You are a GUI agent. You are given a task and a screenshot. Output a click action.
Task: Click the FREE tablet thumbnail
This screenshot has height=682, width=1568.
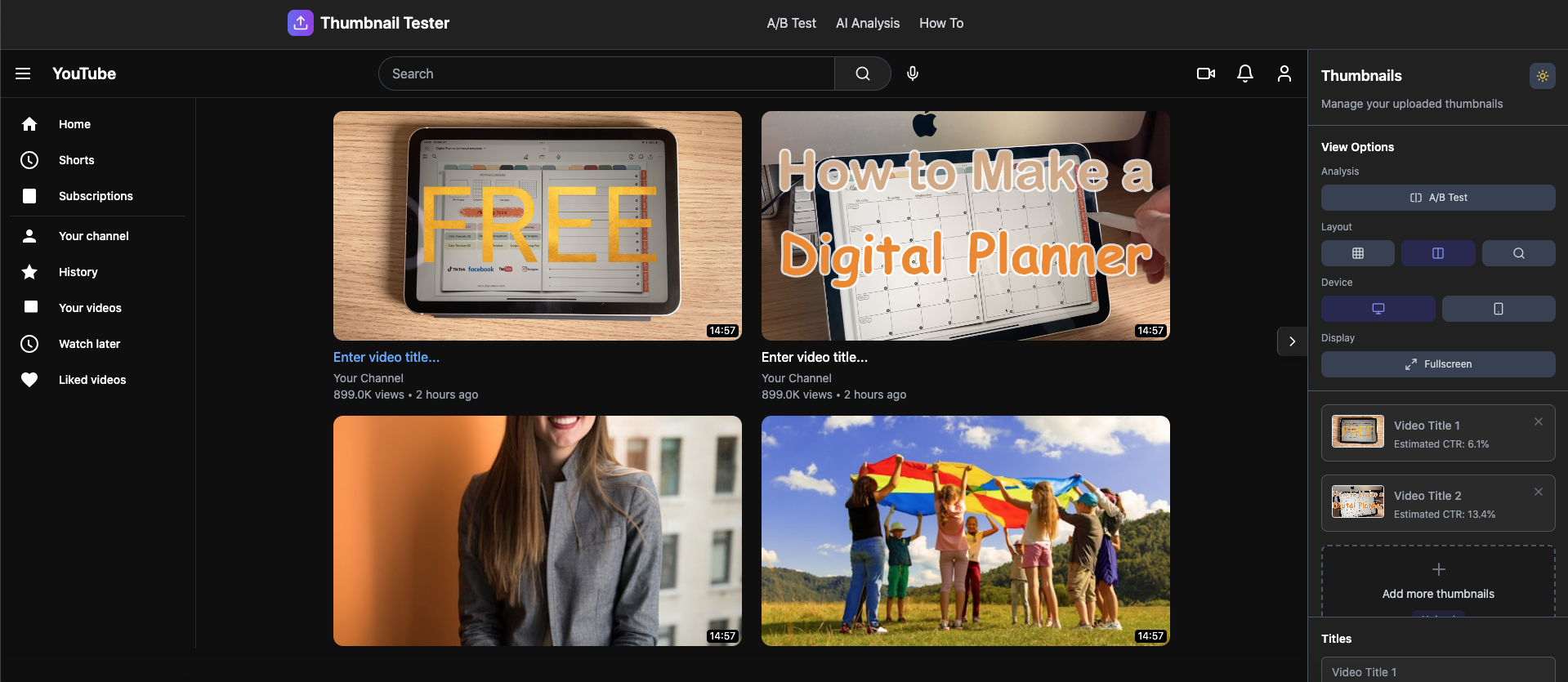538,225
